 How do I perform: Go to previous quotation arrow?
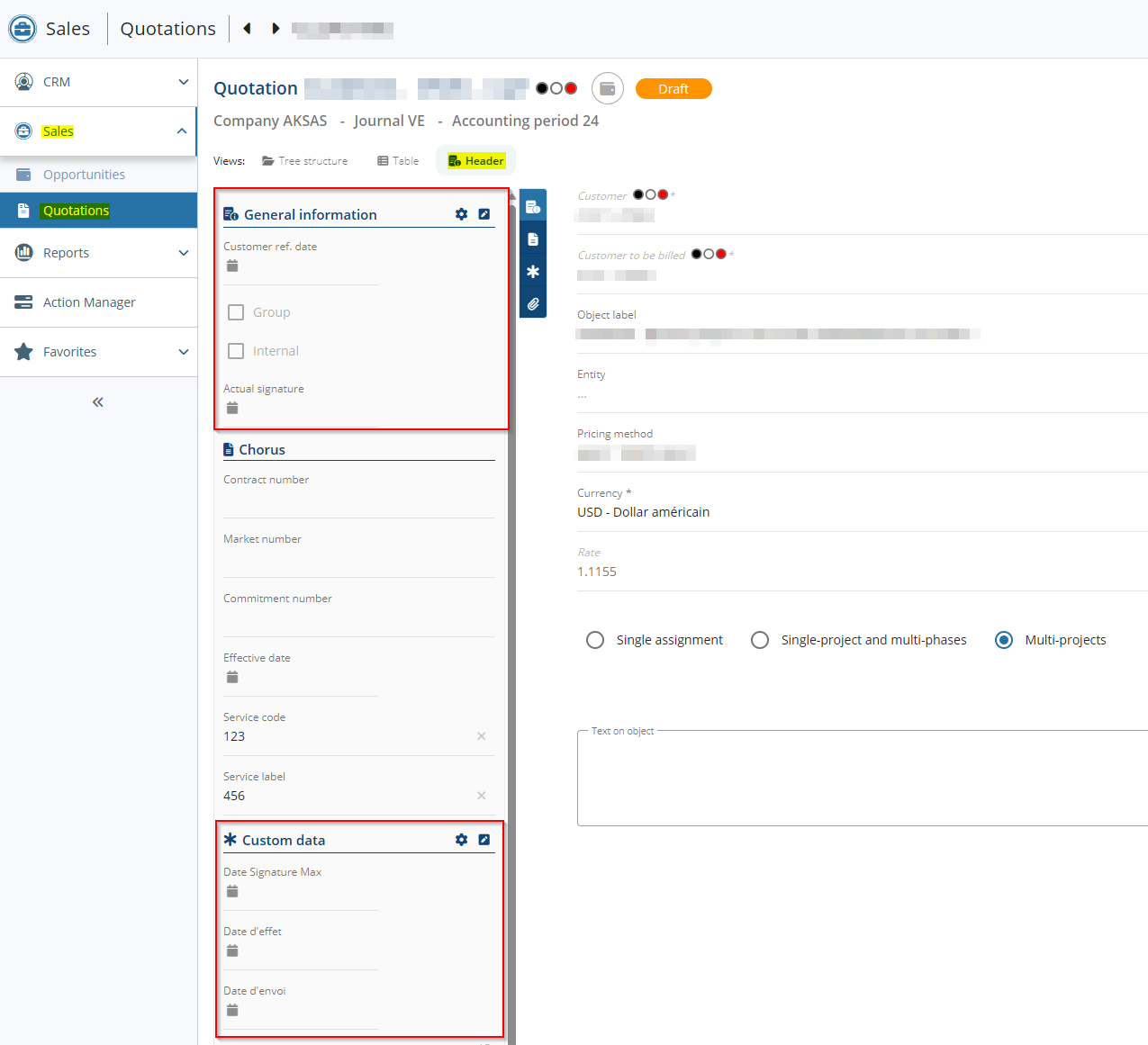pyautogui.click(x=247, y=29)
